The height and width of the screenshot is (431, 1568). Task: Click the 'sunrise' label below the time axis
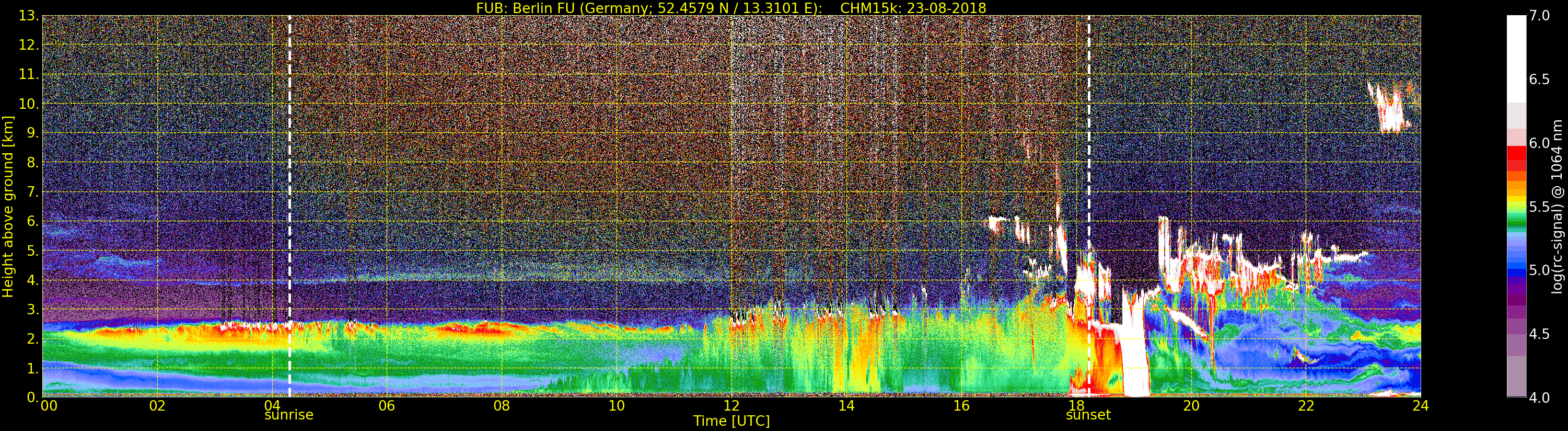pyautogui.click(x=288, y=415)
